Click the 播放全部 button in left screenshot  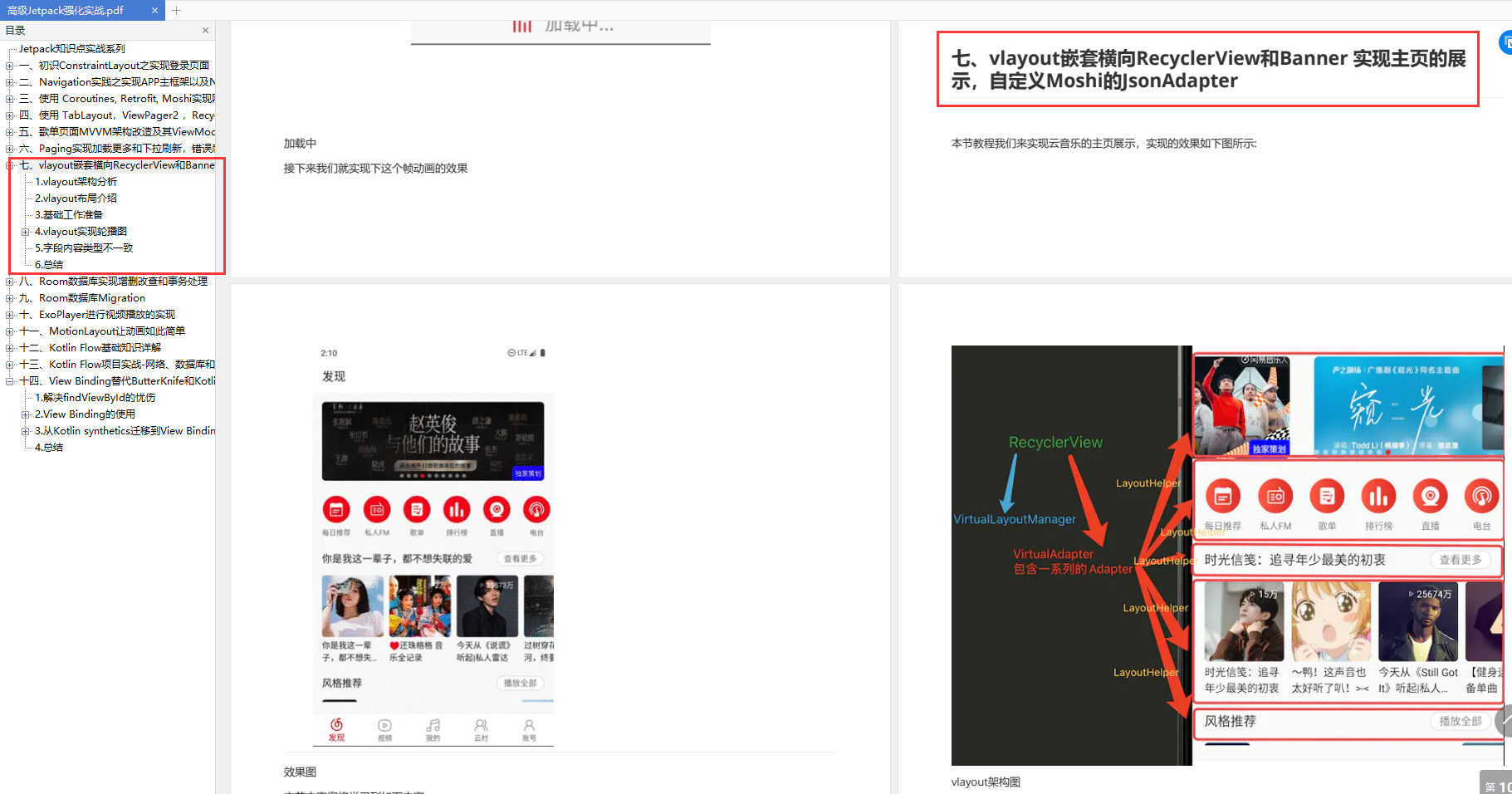point(520,683)
